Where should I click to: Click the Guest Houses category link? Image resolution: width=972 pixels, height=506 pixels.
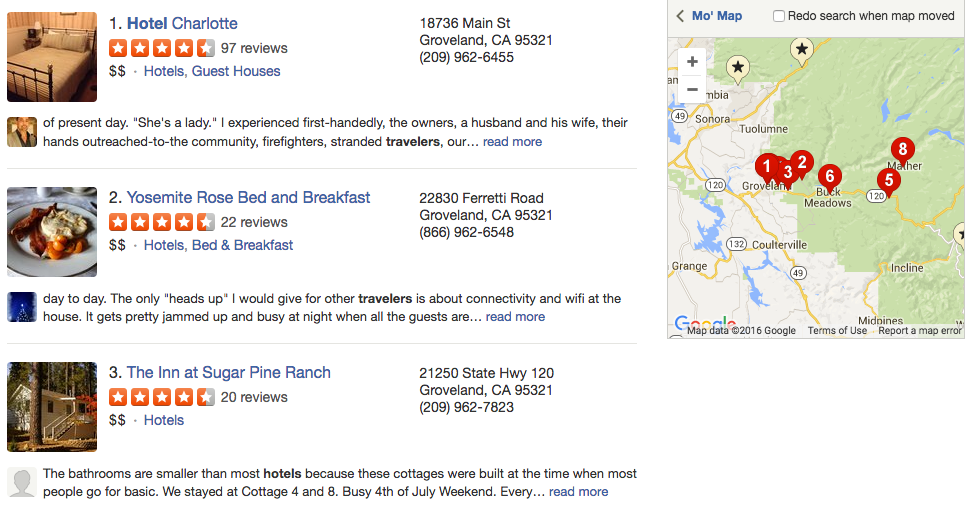point(236,71)
